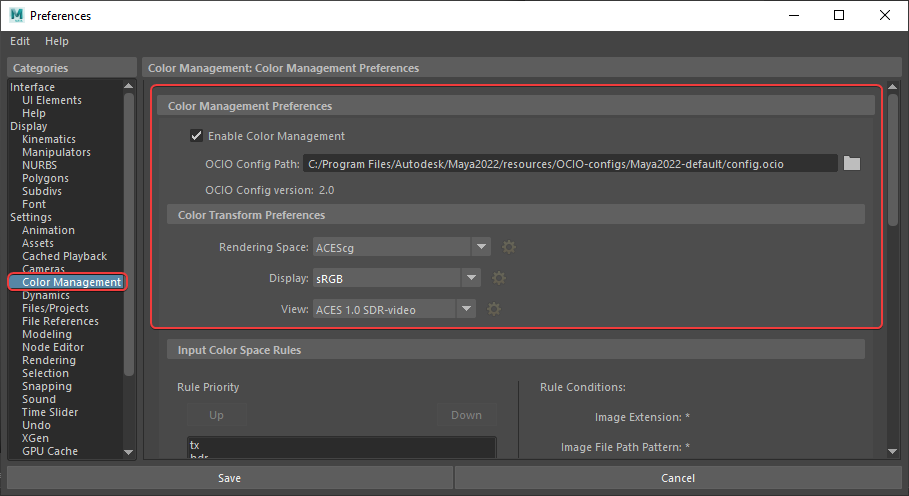Click the Maya logo icon in title bar

17,16
